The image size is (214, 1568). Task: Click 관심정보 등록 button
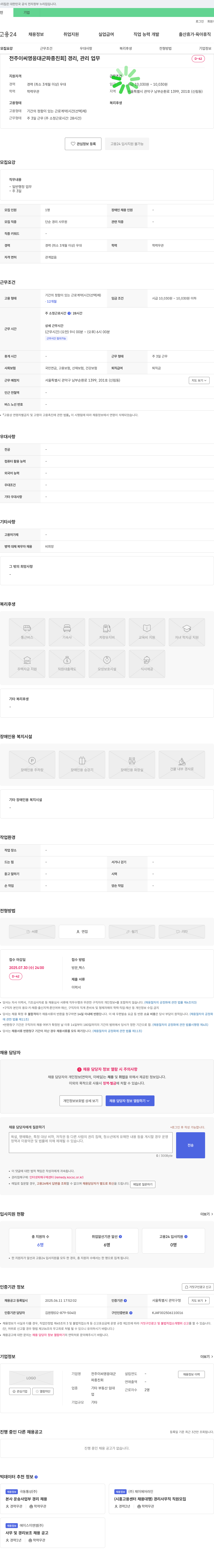point(83,144)
